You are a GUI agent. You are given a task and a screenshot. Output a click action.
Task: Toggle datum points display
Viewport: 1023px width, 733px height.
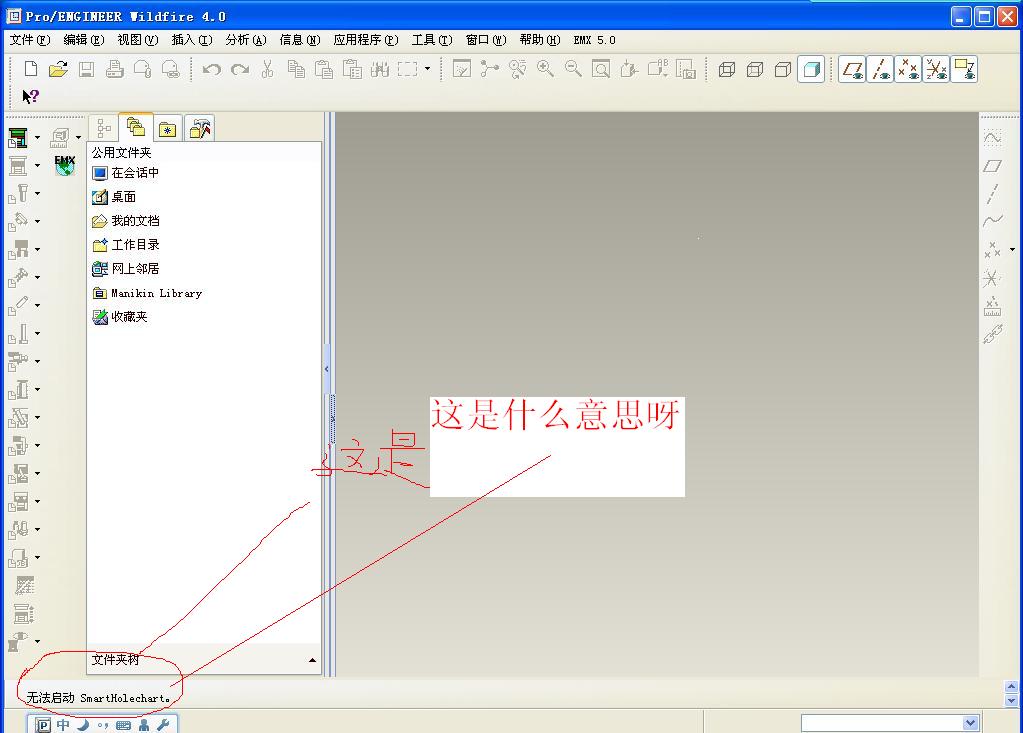(x=908, y=70)
